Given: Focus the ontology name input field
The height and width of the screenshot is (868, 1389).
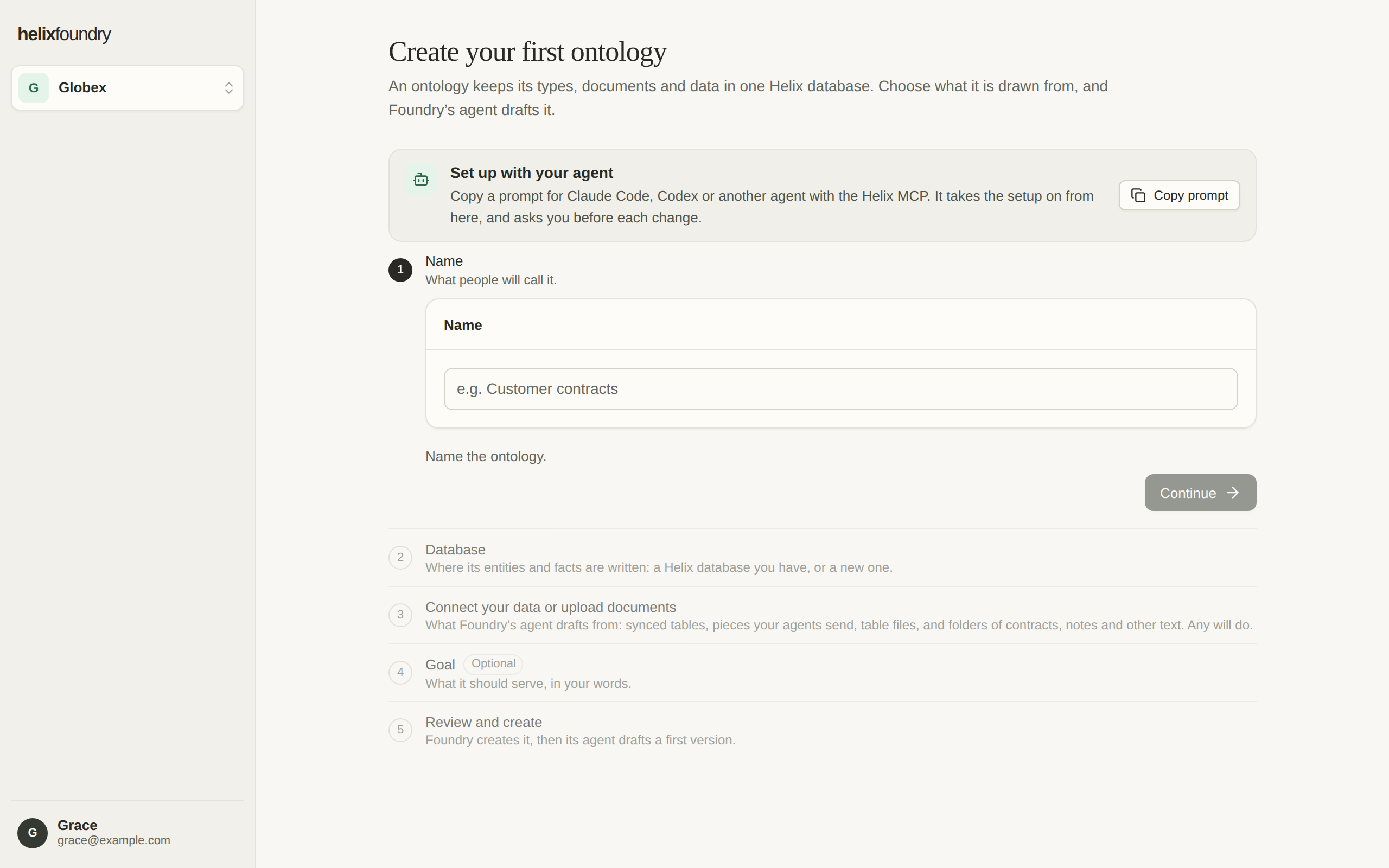Looking at the screenshot, I should [x=840, y=388].
